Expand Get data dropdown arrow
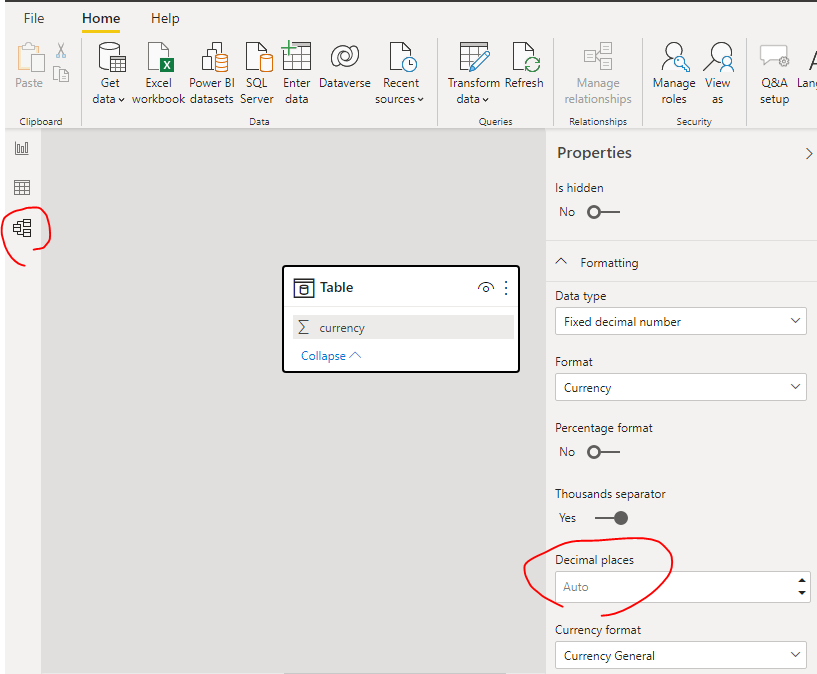 pos(121,99)
